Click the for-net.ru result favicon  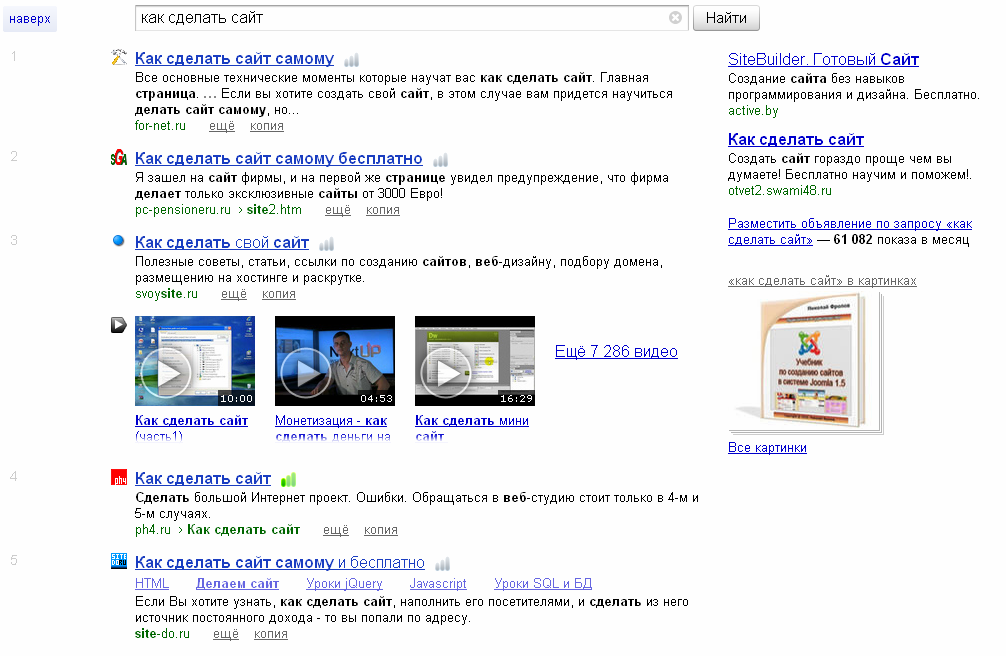click(x=119, y=58)
